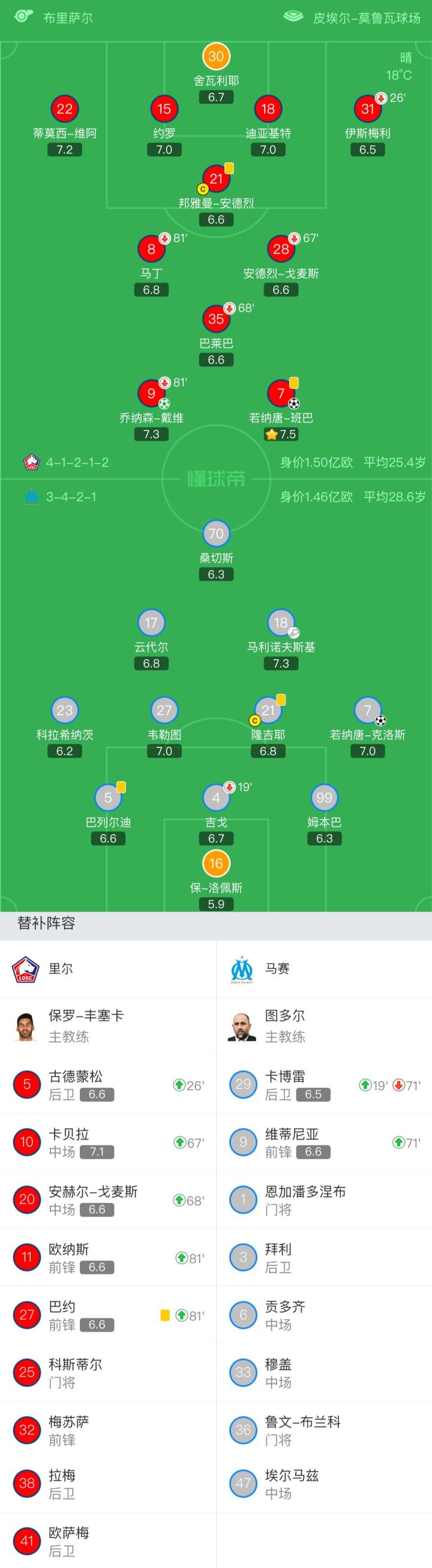Viewport: 432px width, 1568px height.
Task: Tap Lille club crest beside 4-1-2-1-2
Action: coord(32,463)
